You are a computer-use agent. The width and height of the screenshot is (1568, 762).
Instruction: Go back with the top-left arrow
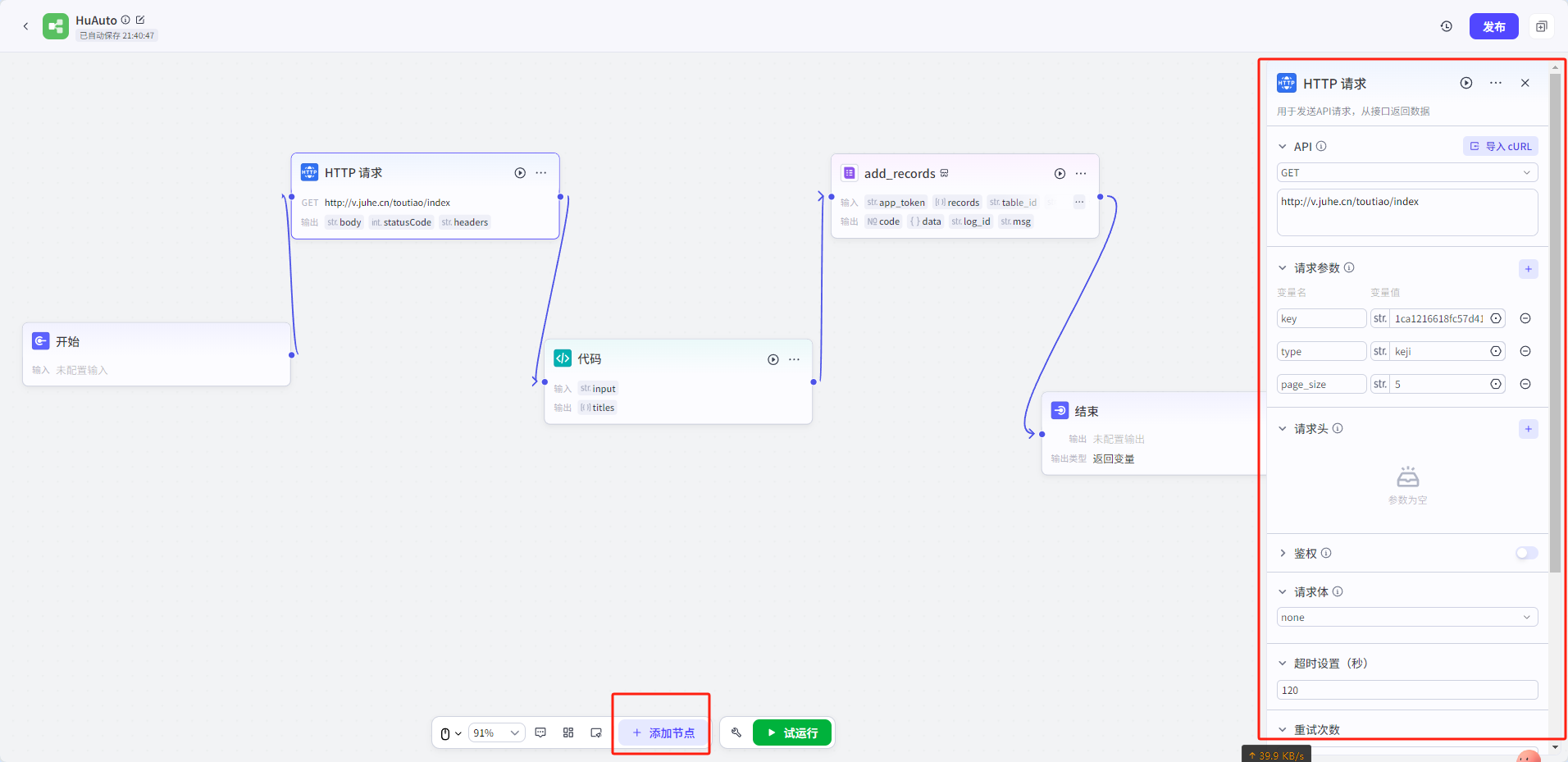(25, 26)
